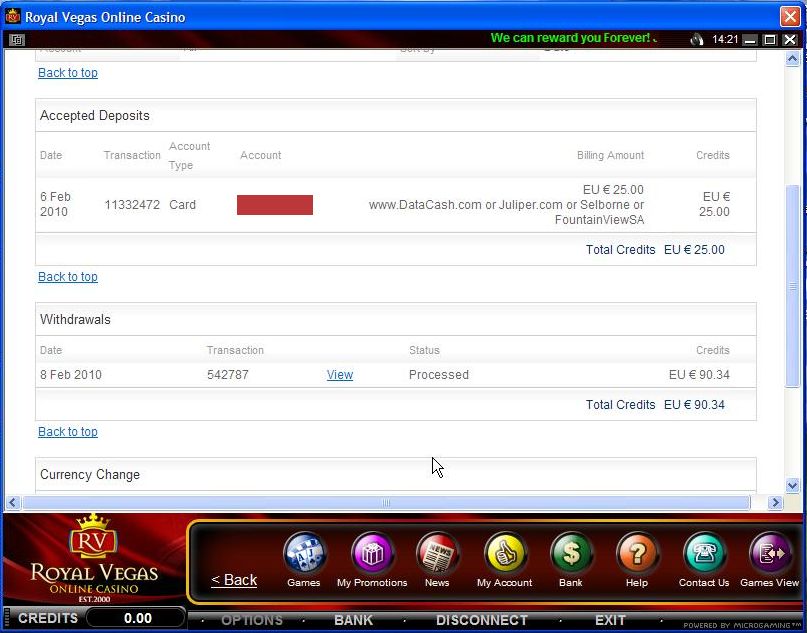
Task: Click the vertical scrollbar thumb
Action: (793, 286)
